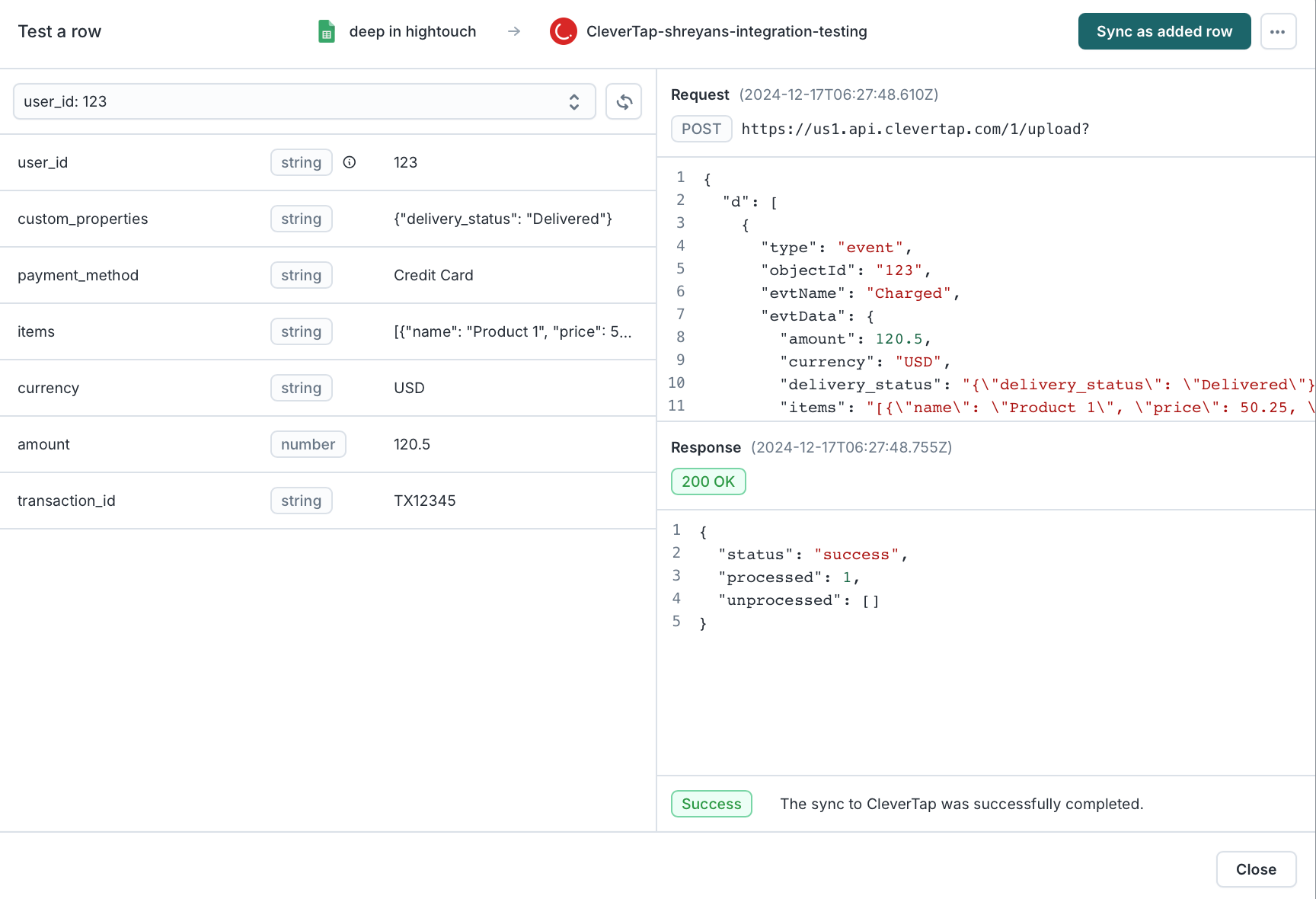Click the "items" line in request JSON
Viewport: 1316px width, 899px height.
[x=1048, y=408]
